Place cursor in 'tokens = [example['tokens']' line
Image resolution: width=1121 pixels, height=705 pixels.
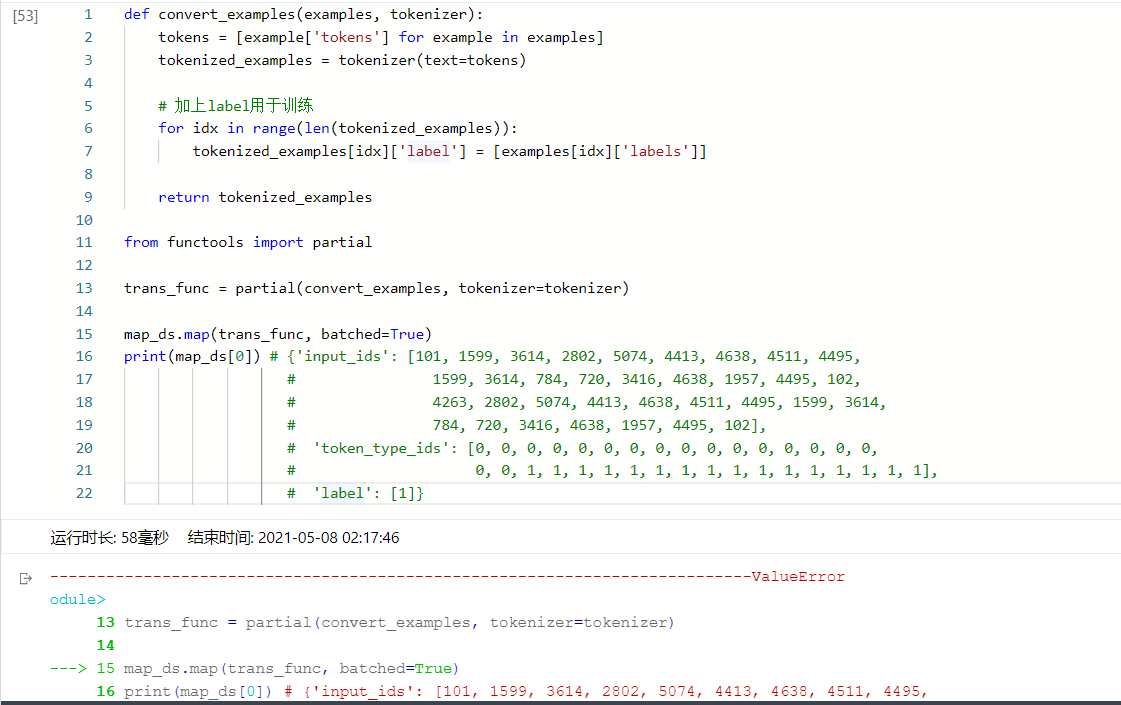pyautogui.click(x=381, y=37)
